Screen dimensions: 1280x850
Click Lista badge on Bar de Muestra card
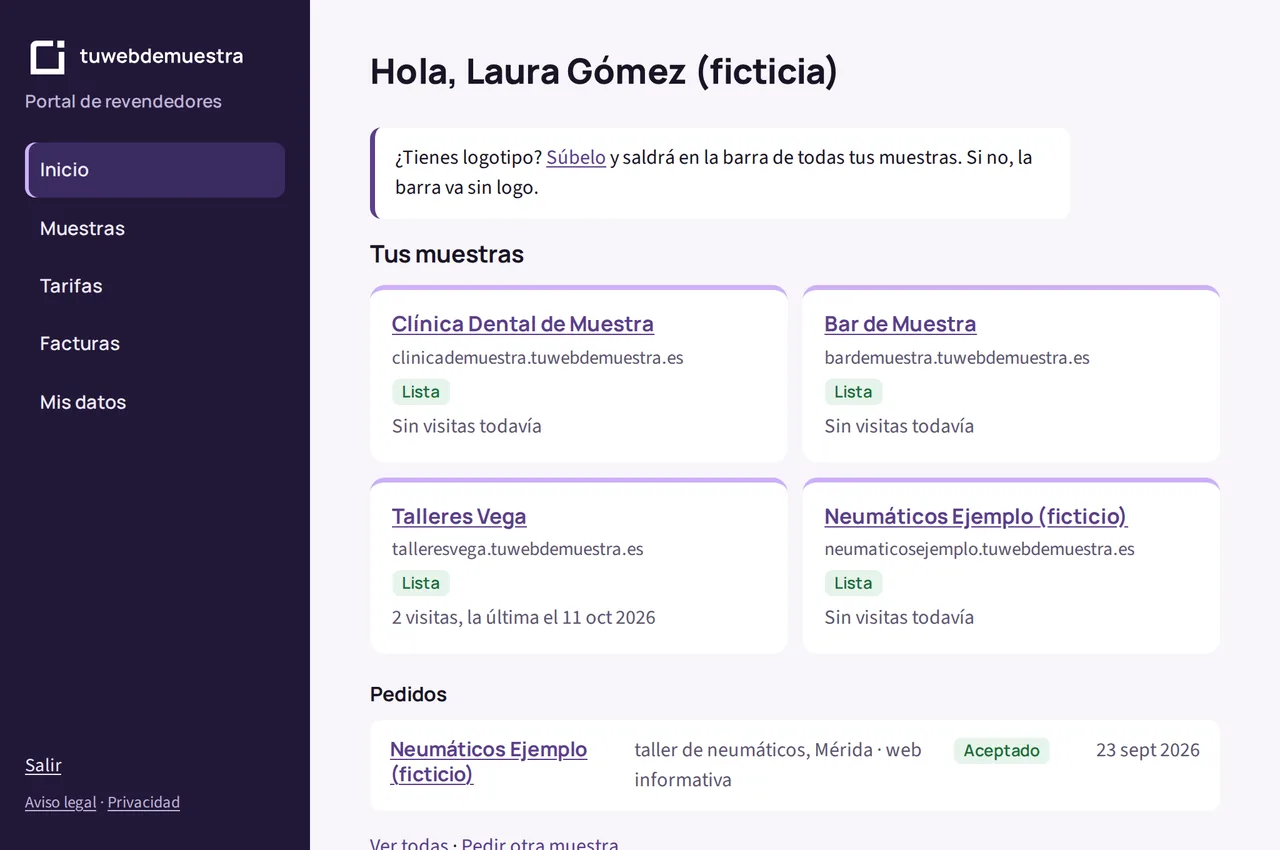pos(853,392)
